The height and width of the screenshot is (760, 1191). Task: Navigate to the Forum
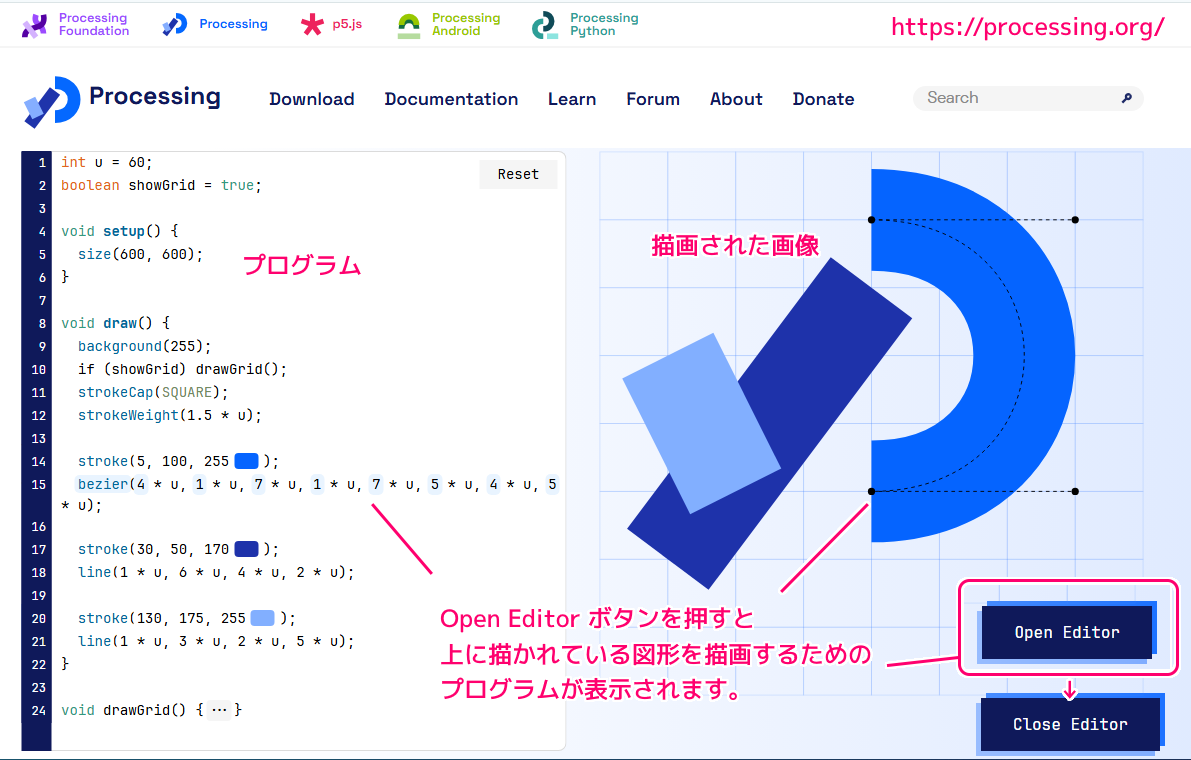click(652, 99)
